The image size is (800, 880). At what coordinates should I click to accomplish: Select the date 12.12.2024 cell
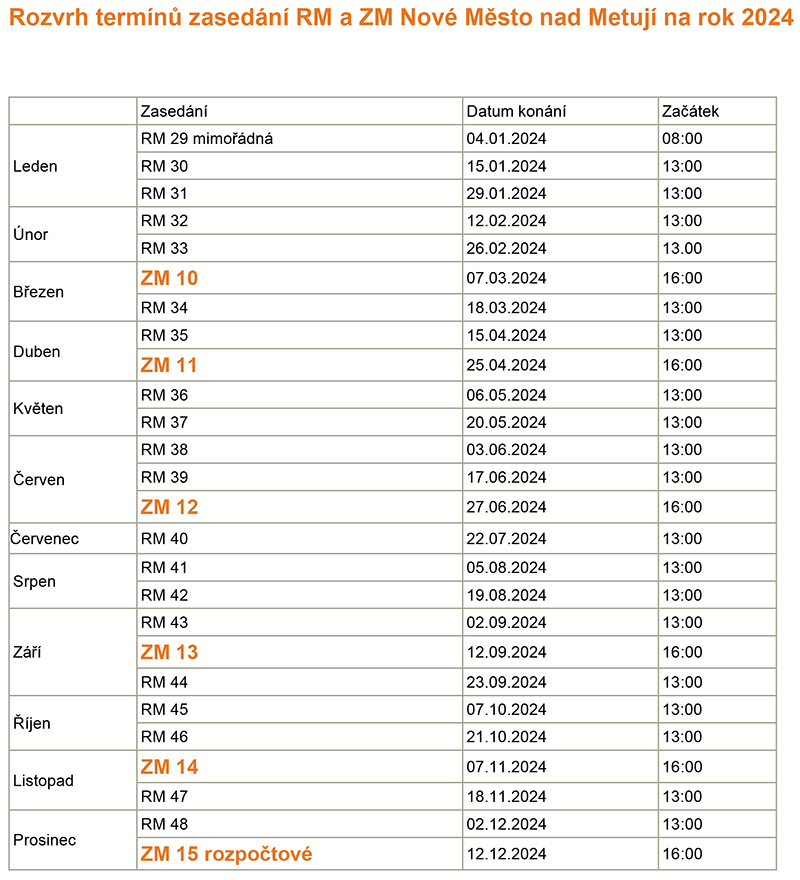click(560, 854)
